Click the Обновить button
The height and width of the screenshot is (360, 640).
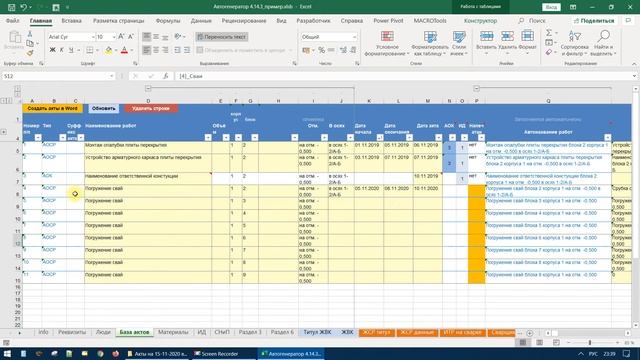coord(104,108)
